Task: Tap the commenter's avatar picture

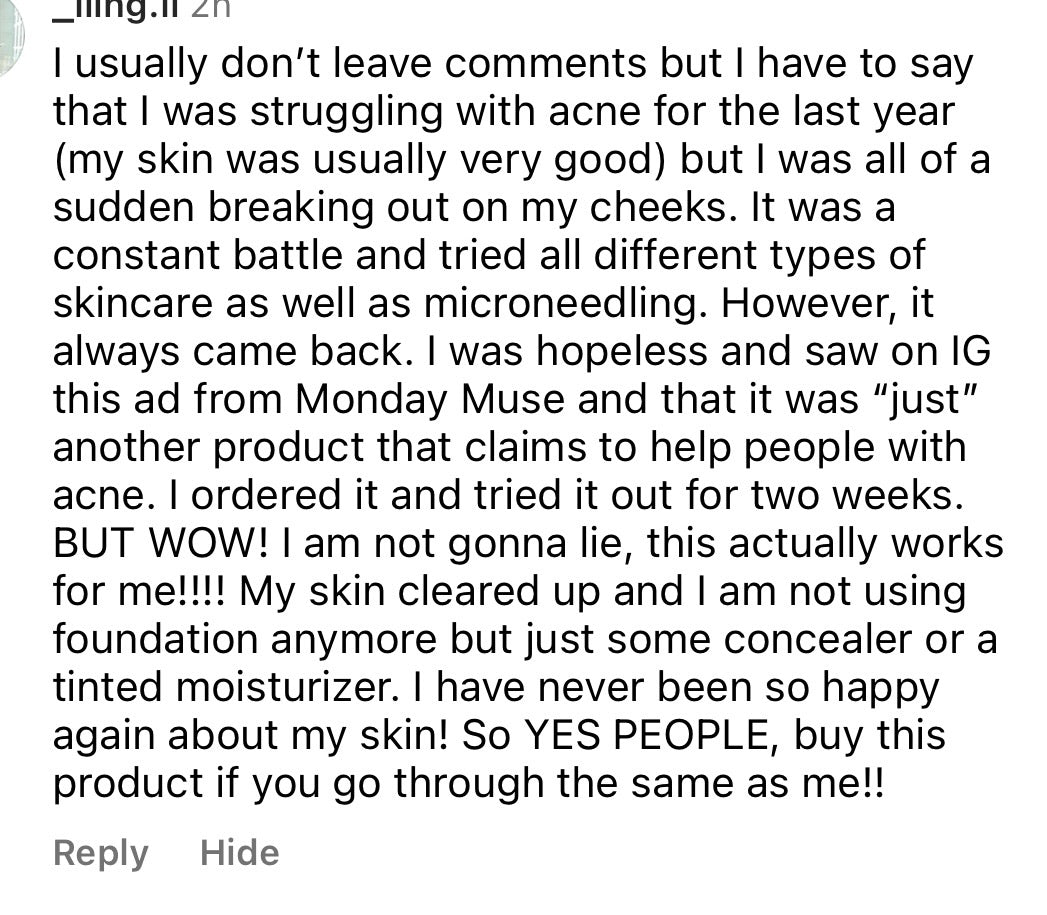Action: tap(8, 40)
